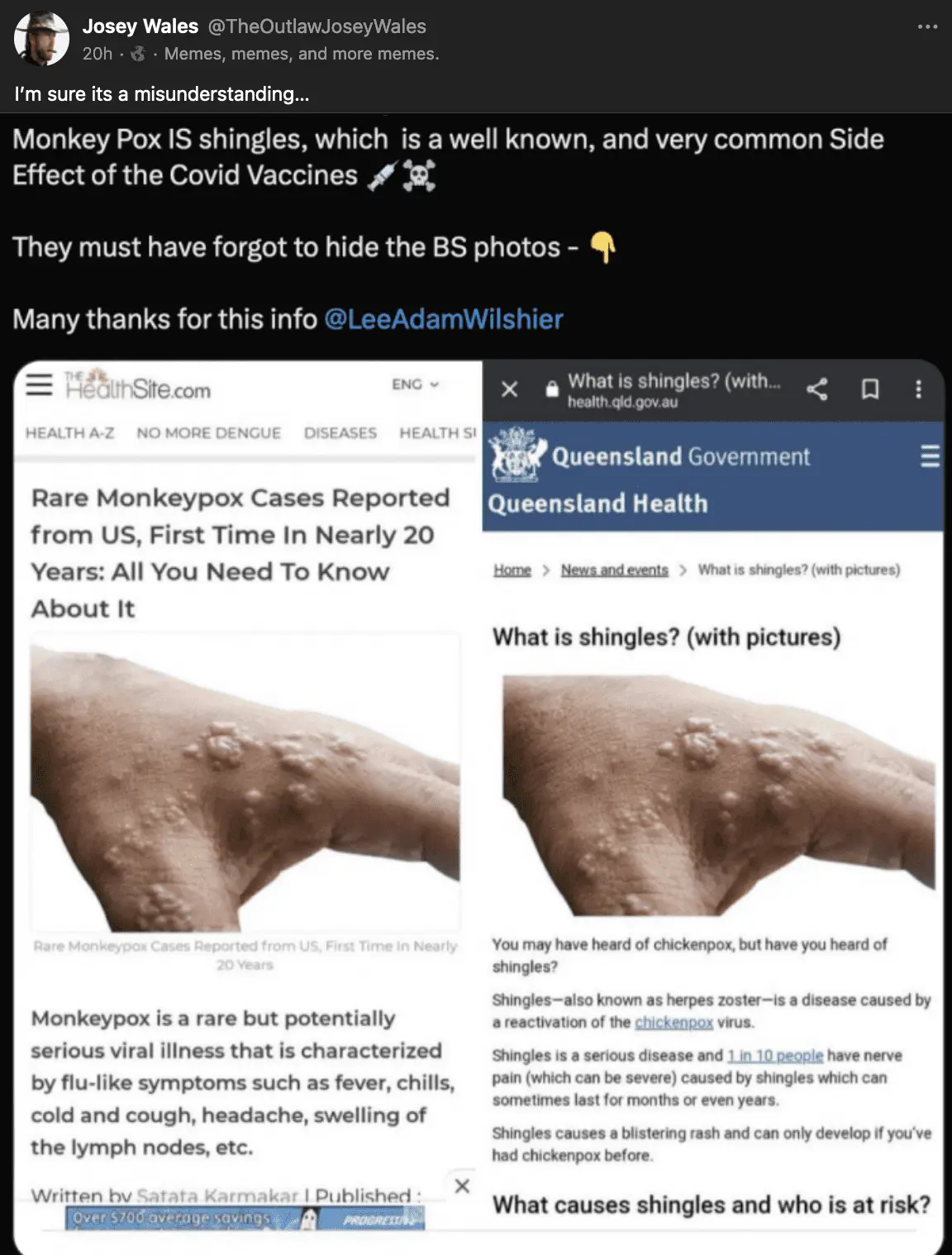This screenshot has width=952, height=1255.
Task: Follow the chickenpox hyperlink
Action: coord(674,1023)
